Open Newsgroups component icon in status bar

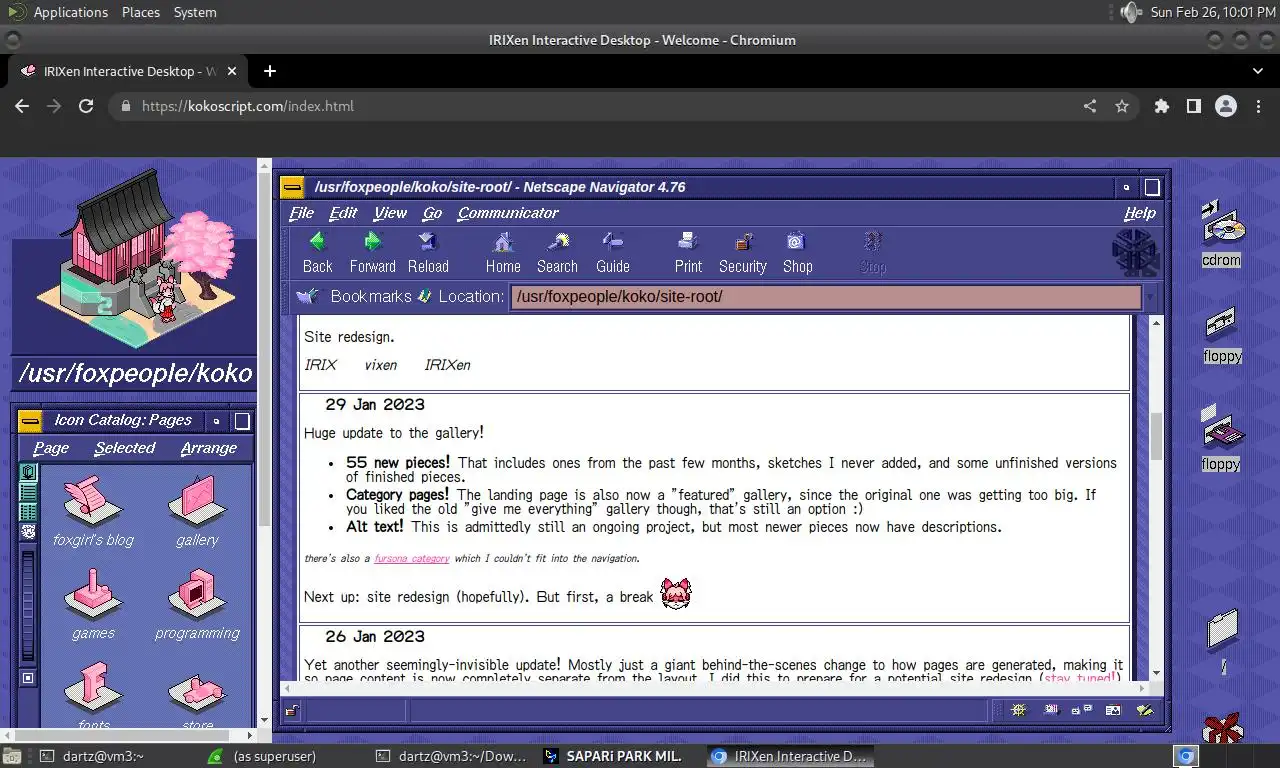pos(1081,710)
